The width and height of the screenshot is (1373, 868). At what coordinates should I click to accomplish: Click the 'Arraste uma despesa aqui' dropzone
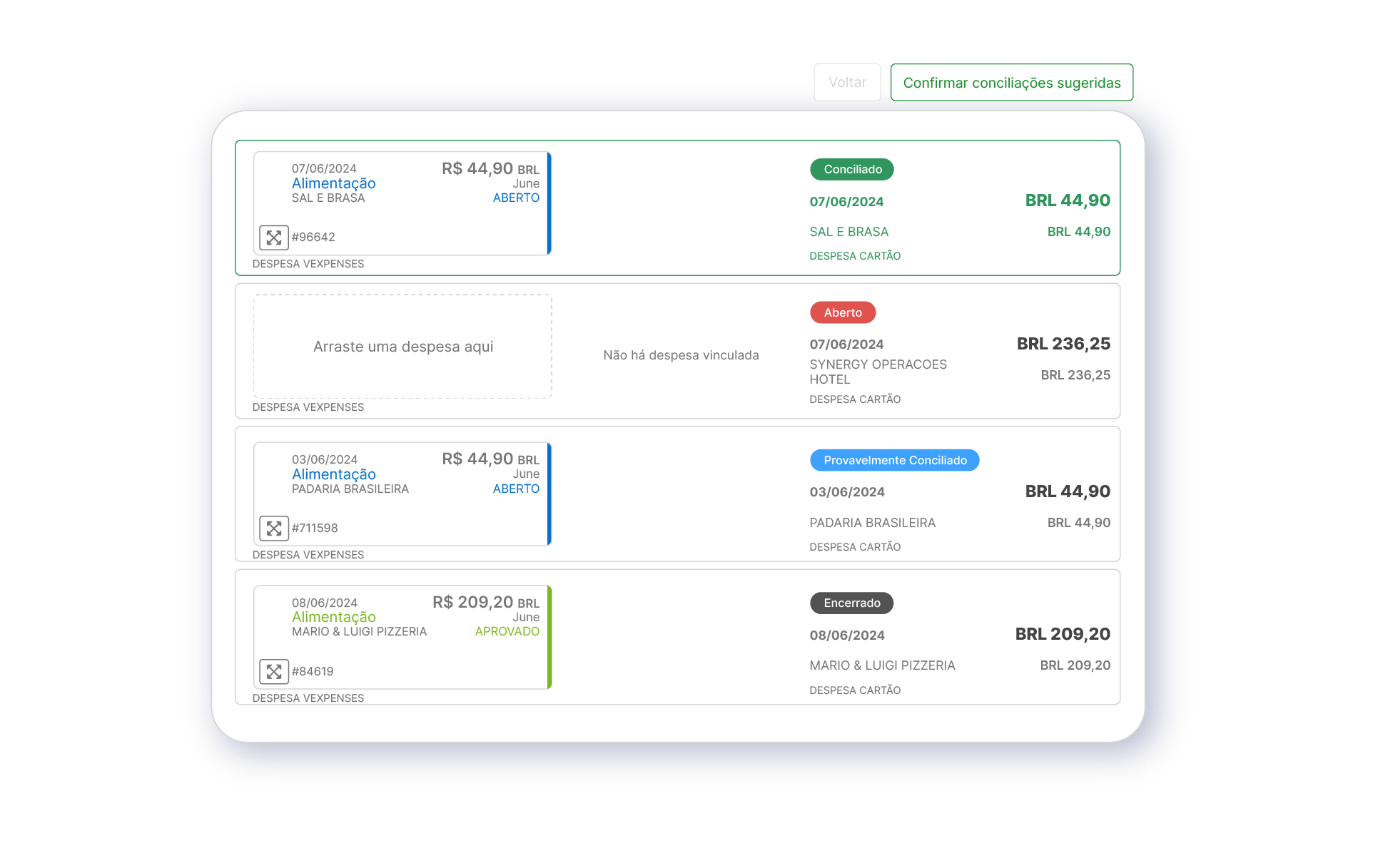point(402,347)
